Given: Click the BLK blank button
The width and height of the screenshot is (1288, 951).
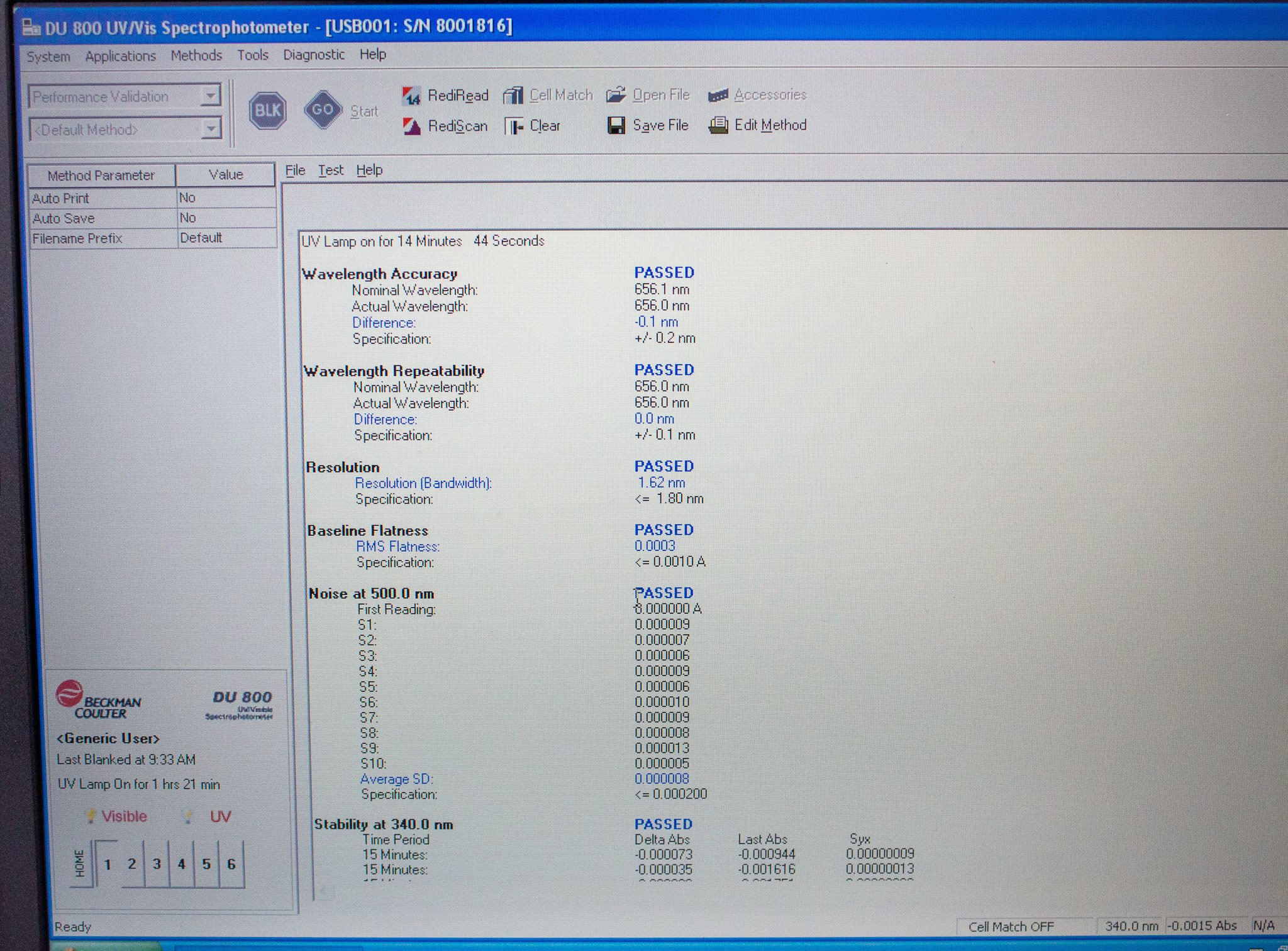Looking at the screenshot, I should click(x=267, y=111).
